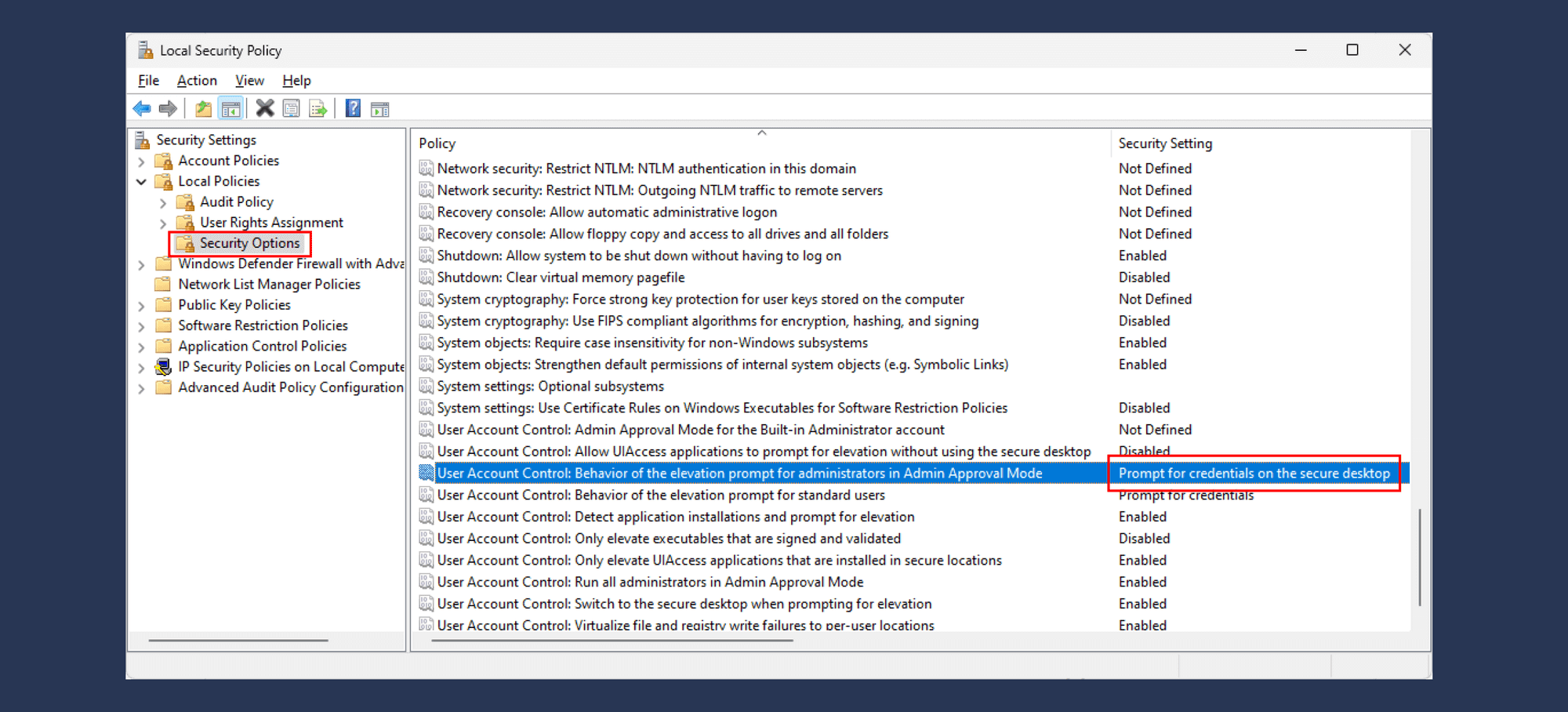Select 'Only elevate executables that are signed and validated'
The height and width of the screenshot is (712, 1568).
pos(670,539)
